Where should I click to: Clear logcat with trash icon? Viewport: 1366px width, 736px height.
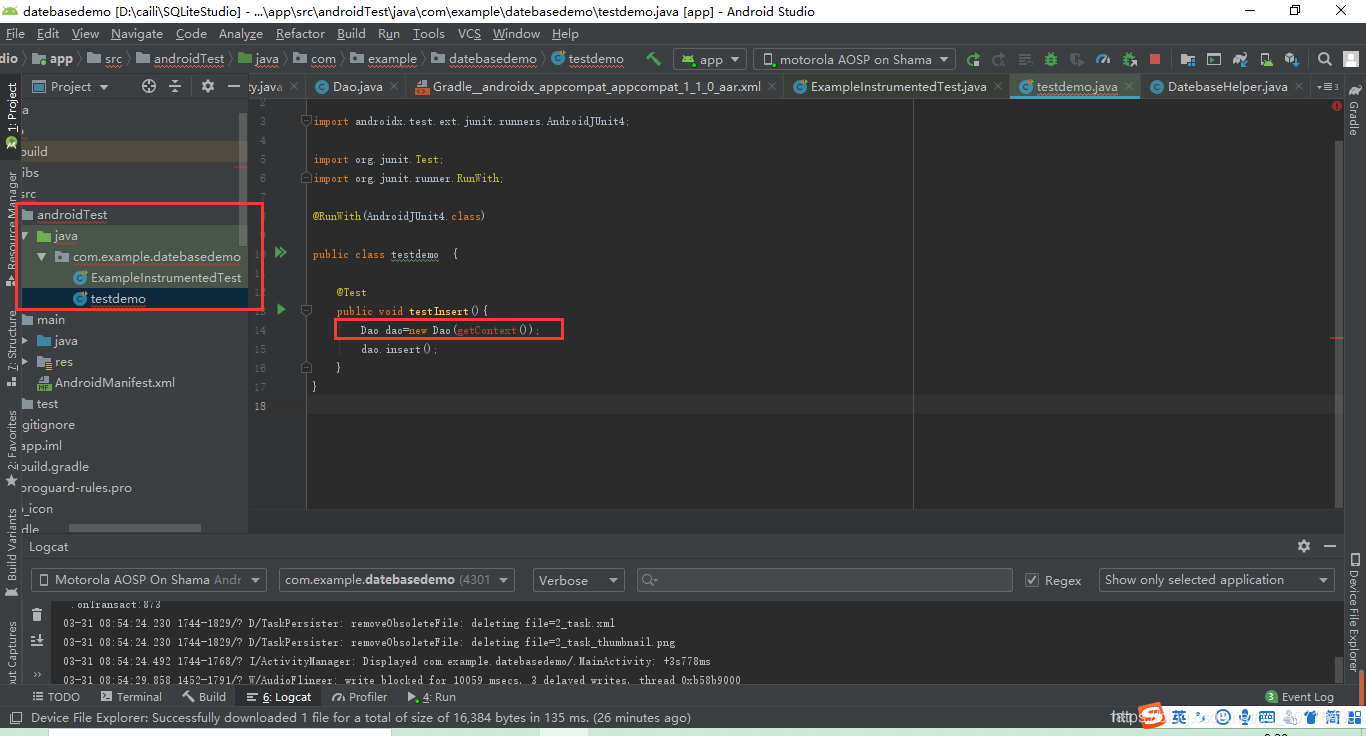(37, 615)
